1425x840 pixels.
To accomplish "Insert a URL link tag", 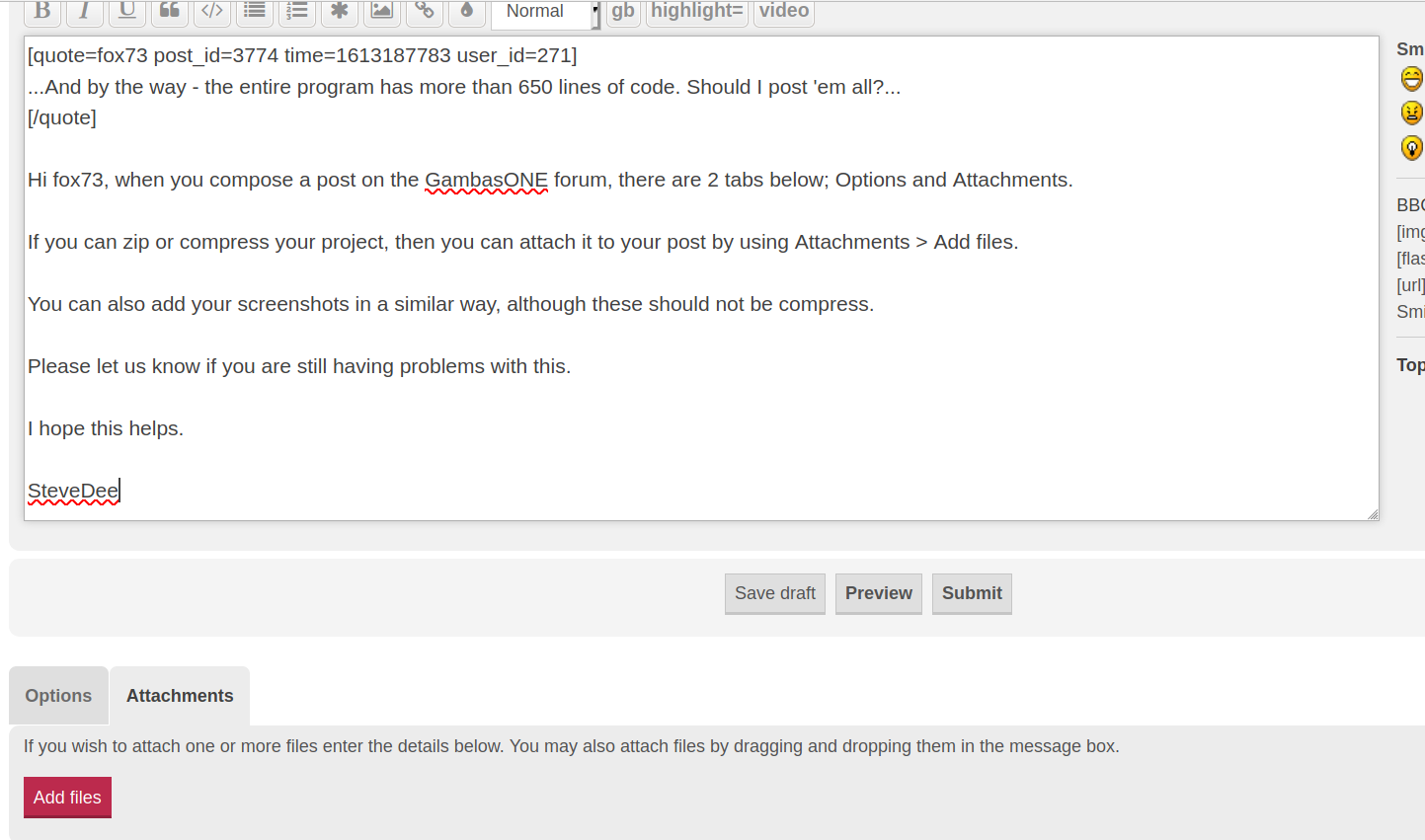I will click(x=425, y=12).
